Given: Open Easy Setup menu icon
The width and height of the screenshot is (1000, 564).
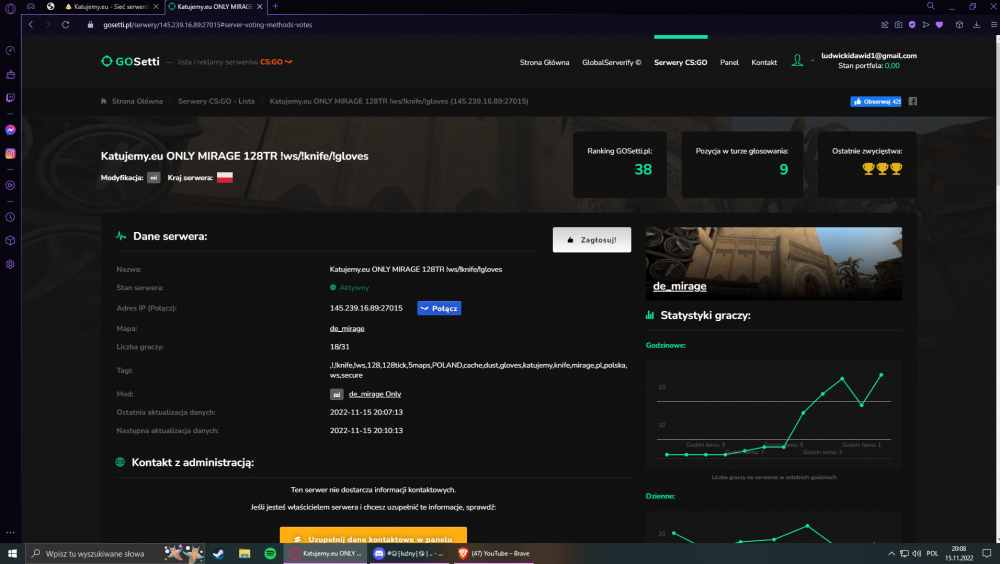Looking at the screenshot, I should [994, 24].
